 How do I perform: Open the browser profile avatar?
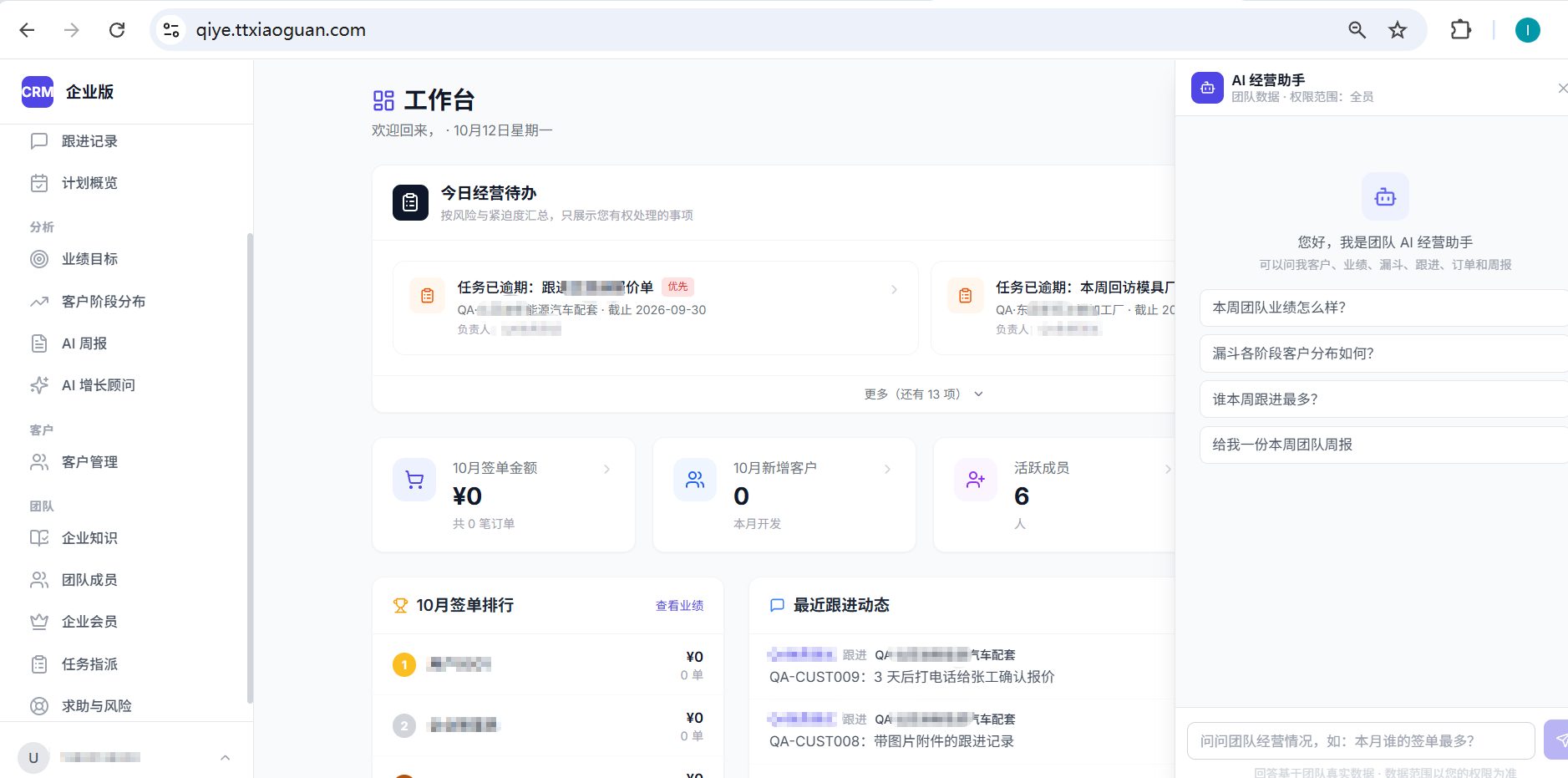click(x=1528, y=30)
